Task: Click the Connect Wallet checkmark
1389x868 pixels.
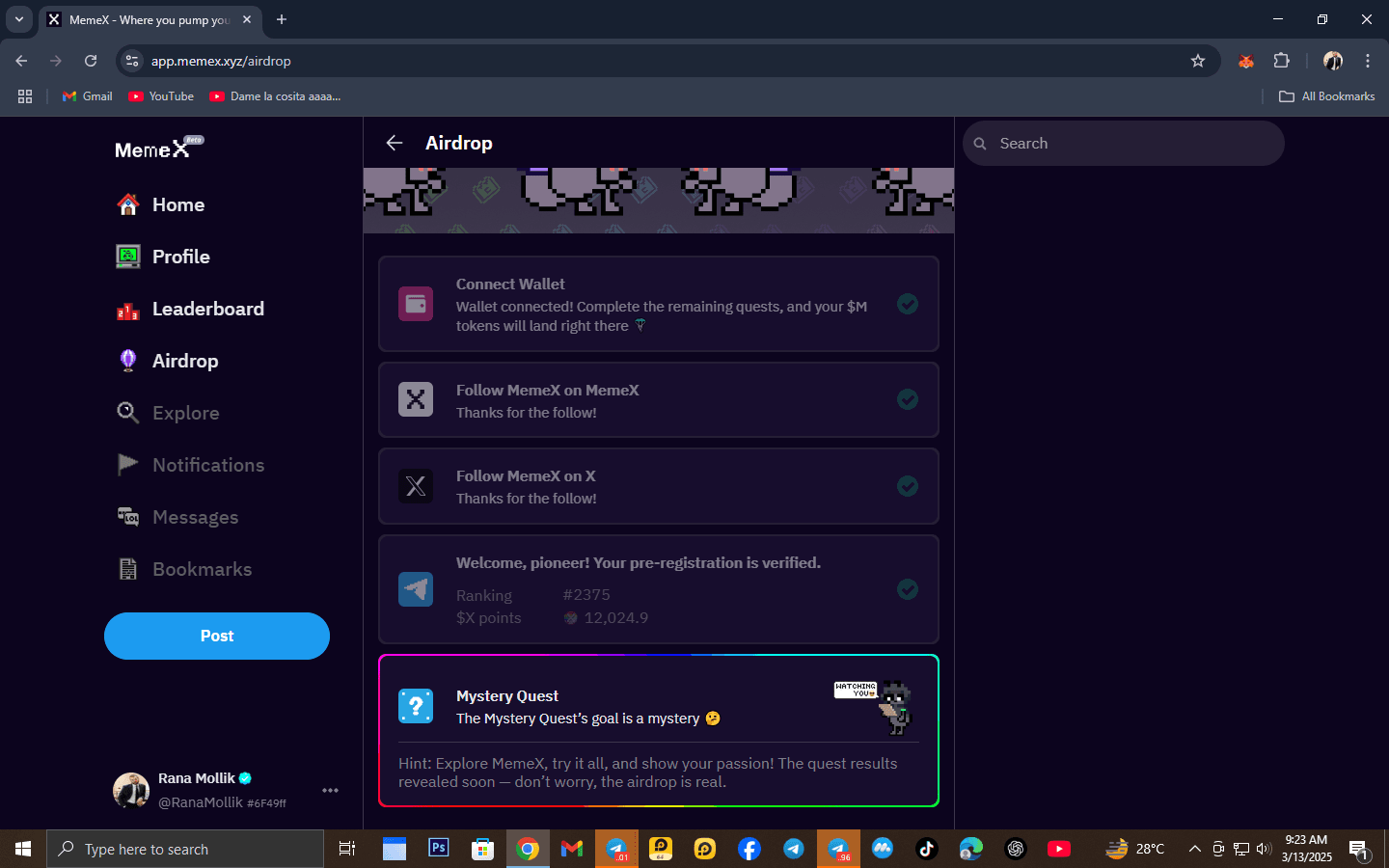Action: point(907,304)
